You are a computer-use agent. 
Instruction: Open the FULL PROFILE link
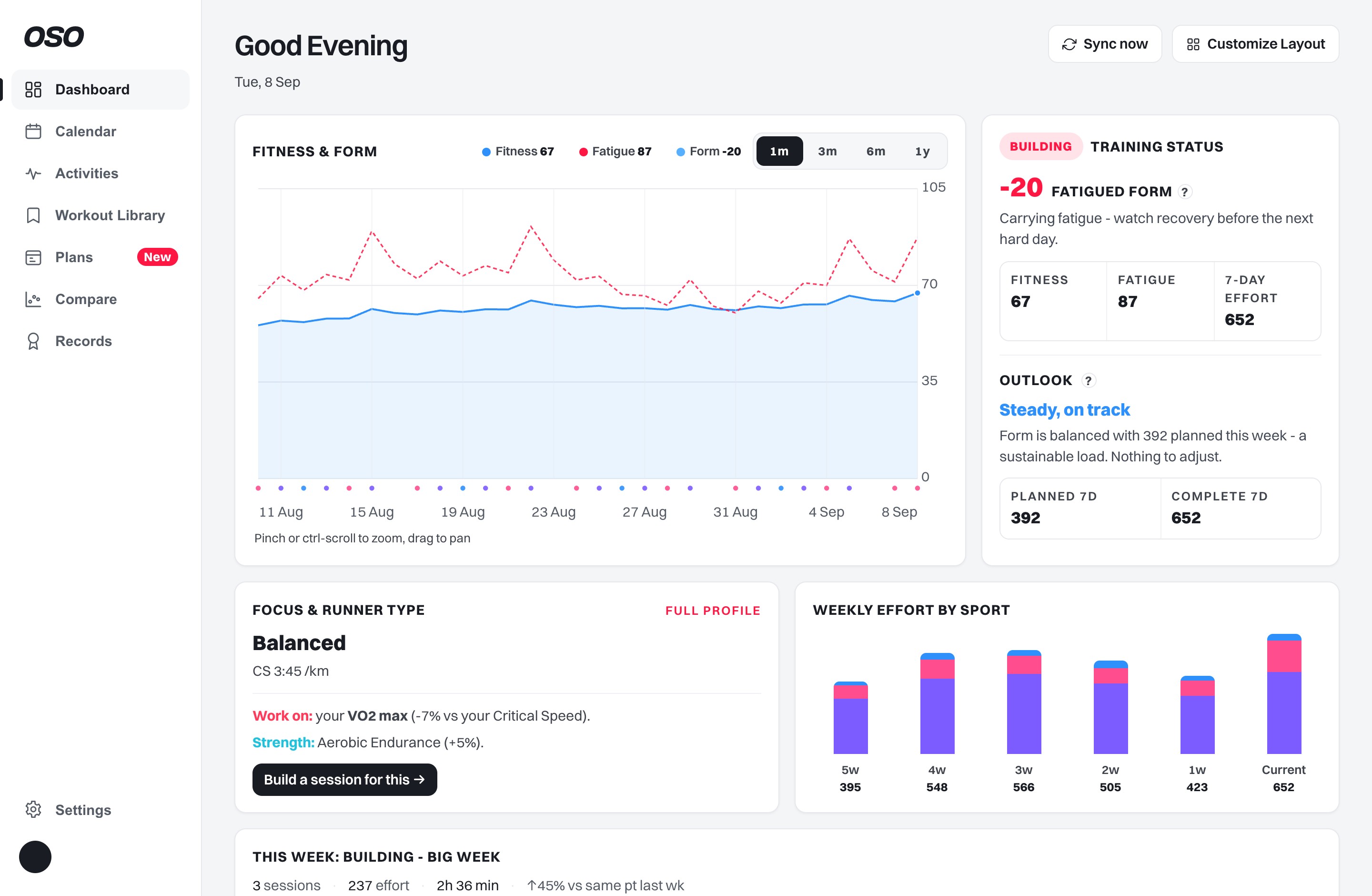tap(713, 611)
